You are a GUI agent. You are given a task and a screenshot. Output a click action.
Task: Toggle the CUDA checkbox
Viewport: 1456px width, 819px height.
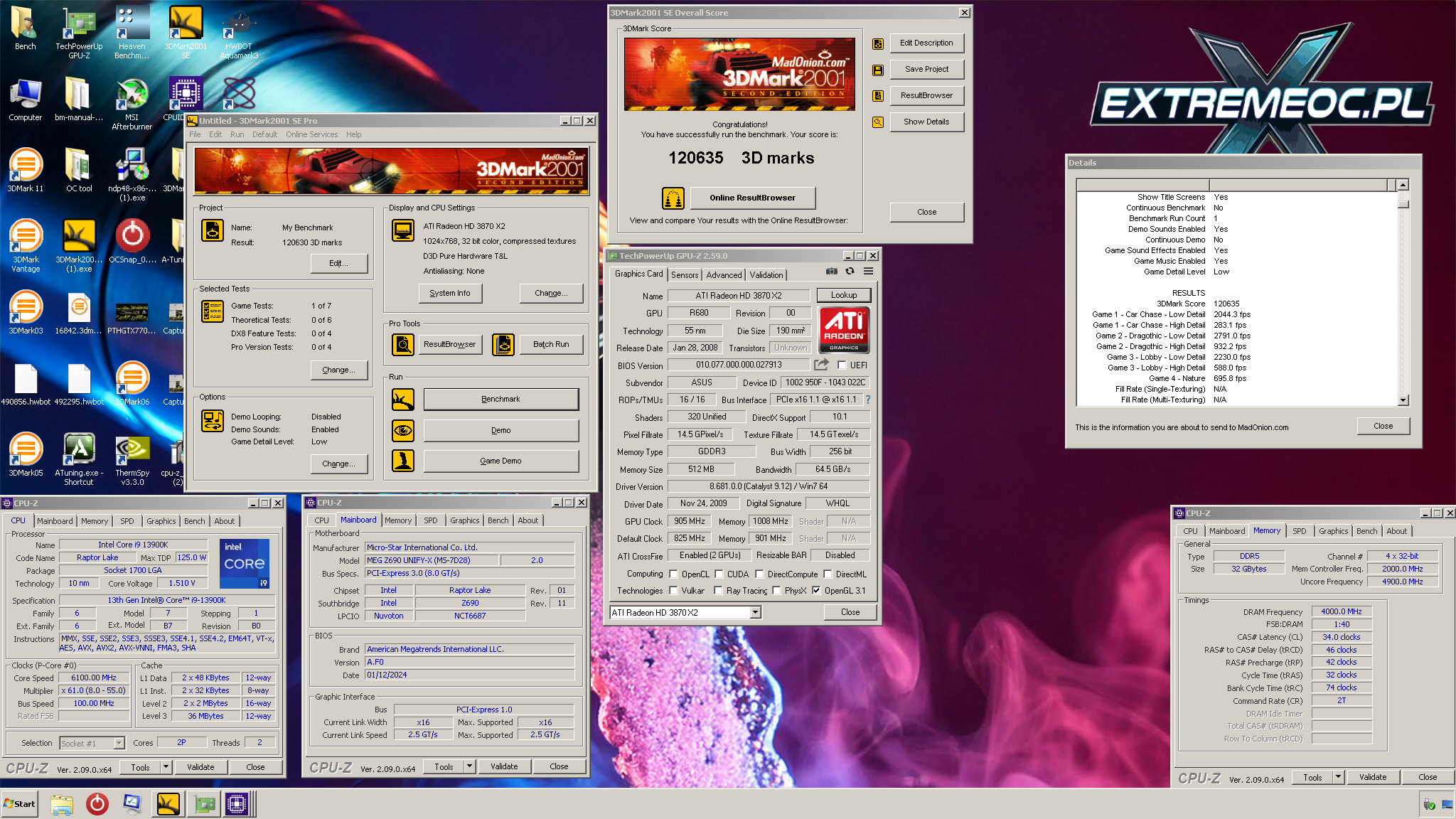[x=719, y=574]
